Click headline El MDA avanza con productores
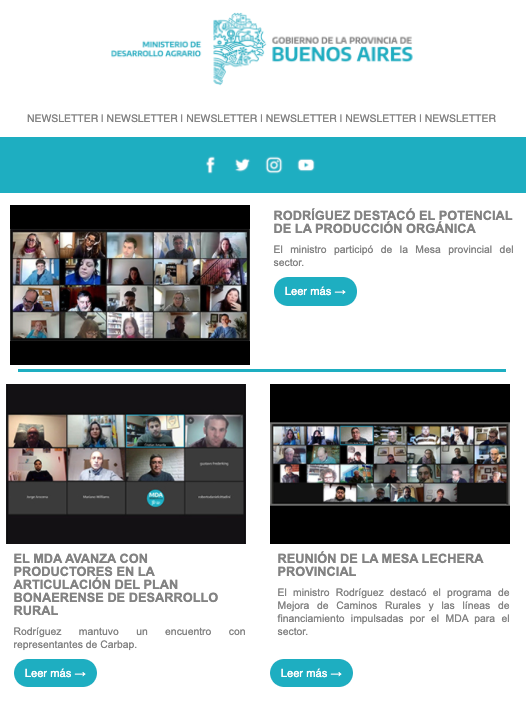This screenshot has height=707, width=526. (x=116, y=584)
